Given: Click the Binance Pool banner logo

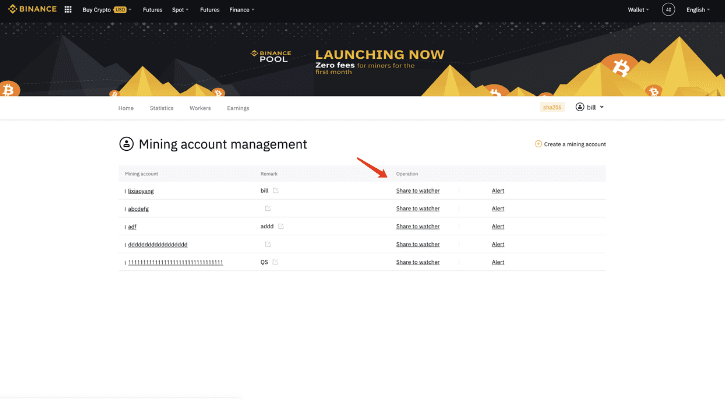Looking at the screenshot, I should (271, 56).
